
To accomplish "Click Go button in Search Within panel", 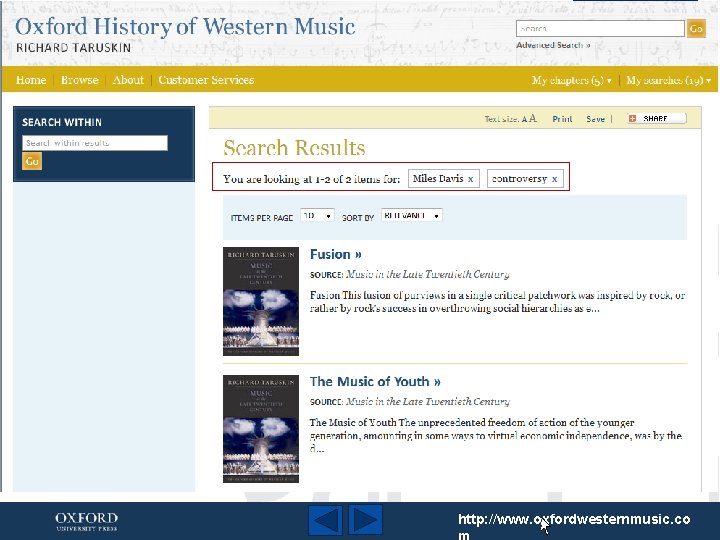I will 32,161.
